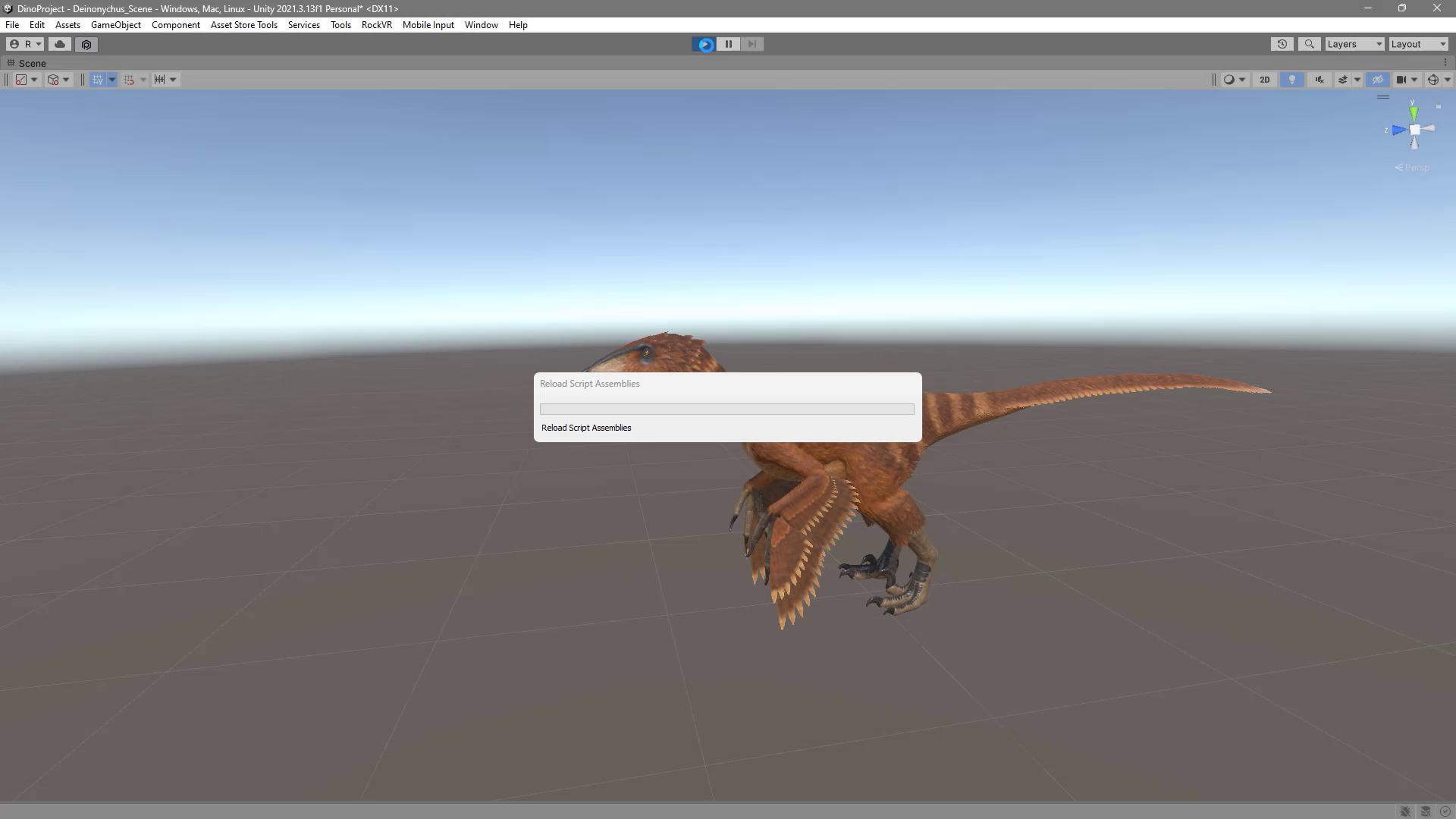
Task: Click the green Y axis orientation cone
Action: (x=1414, y=113)
